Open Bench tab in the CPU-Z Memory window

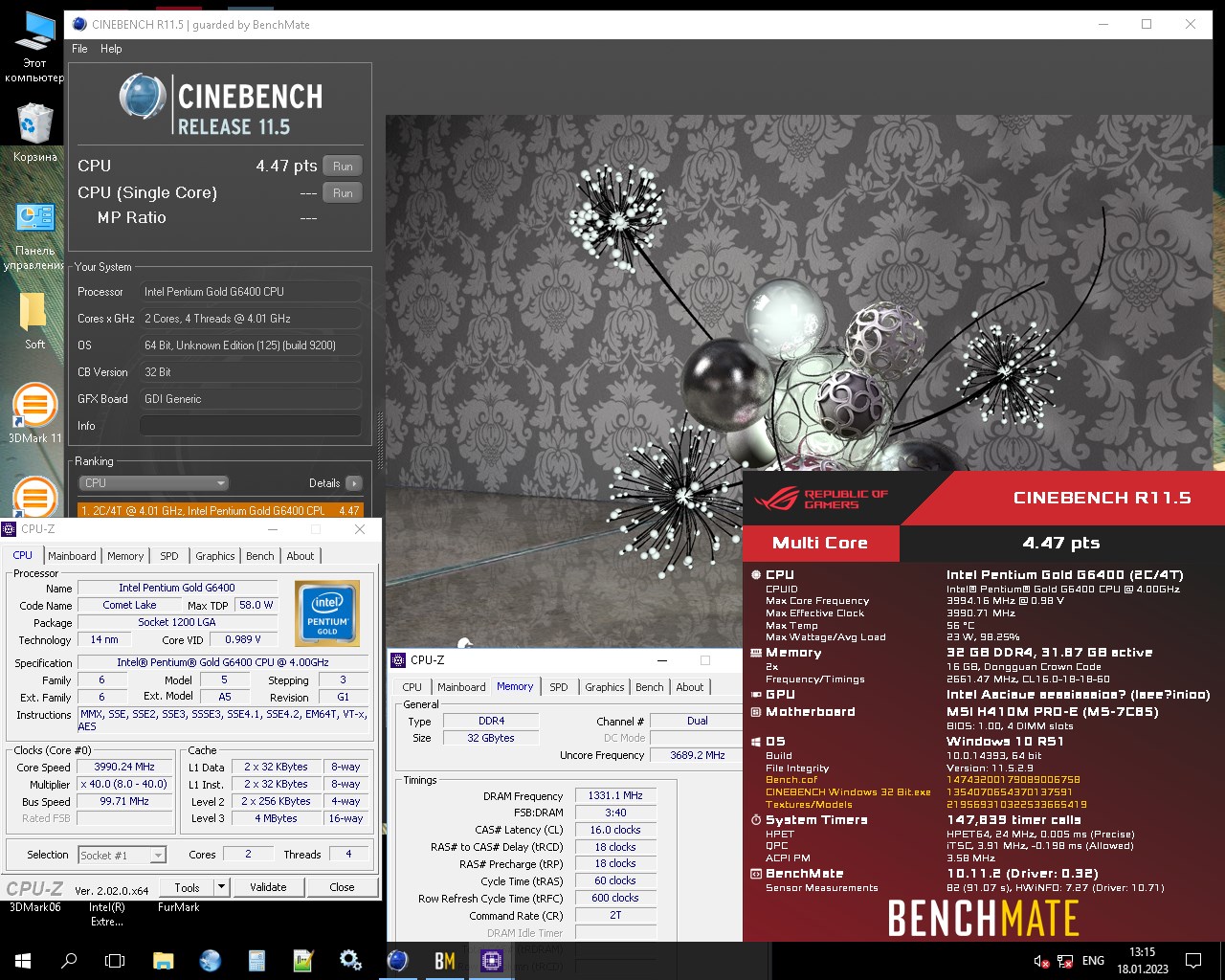tap(650, 687)
